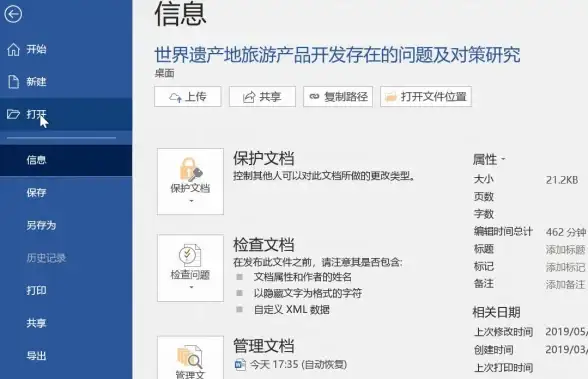The height and width of the screenshot is (379, 588).
Task: Click the share arrow icon in 共享 button
Action: click(249, 97)
